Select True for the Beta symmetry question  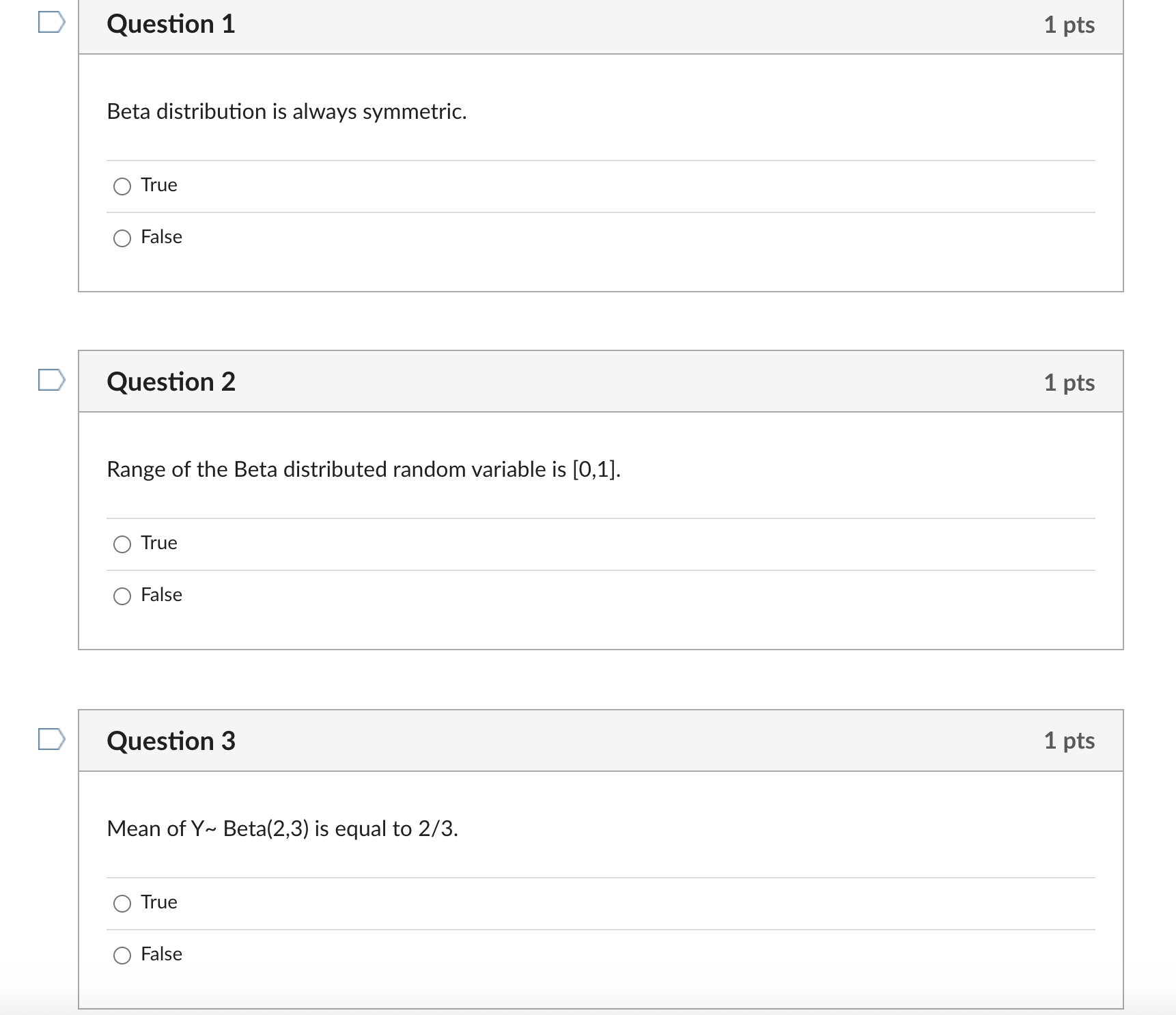(122, 185)
